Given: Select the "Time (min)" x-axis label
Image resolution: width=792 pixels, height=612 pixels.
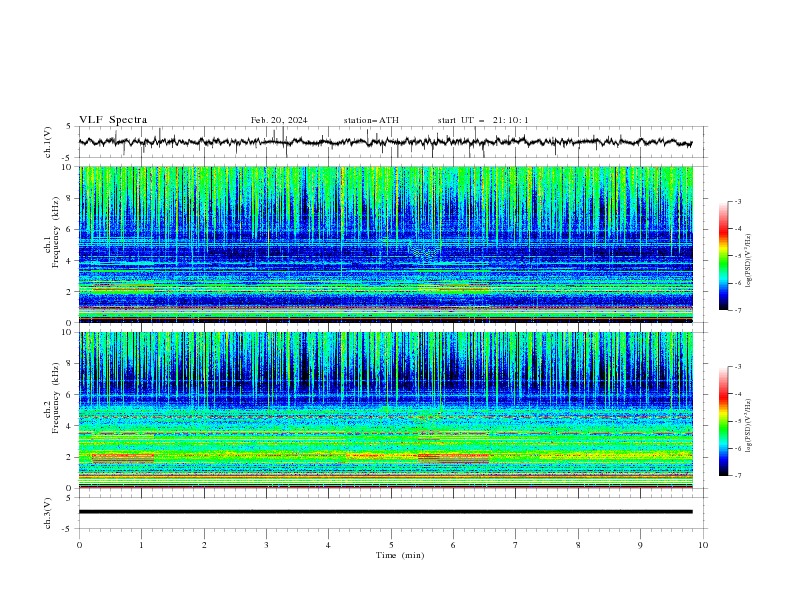Looking at the screenshot, I should [400, 555].
